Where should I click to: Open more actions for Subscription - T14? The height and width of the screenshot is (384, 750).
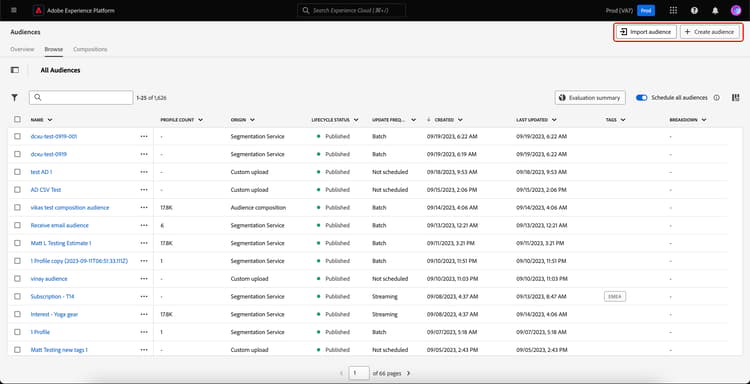144,296
